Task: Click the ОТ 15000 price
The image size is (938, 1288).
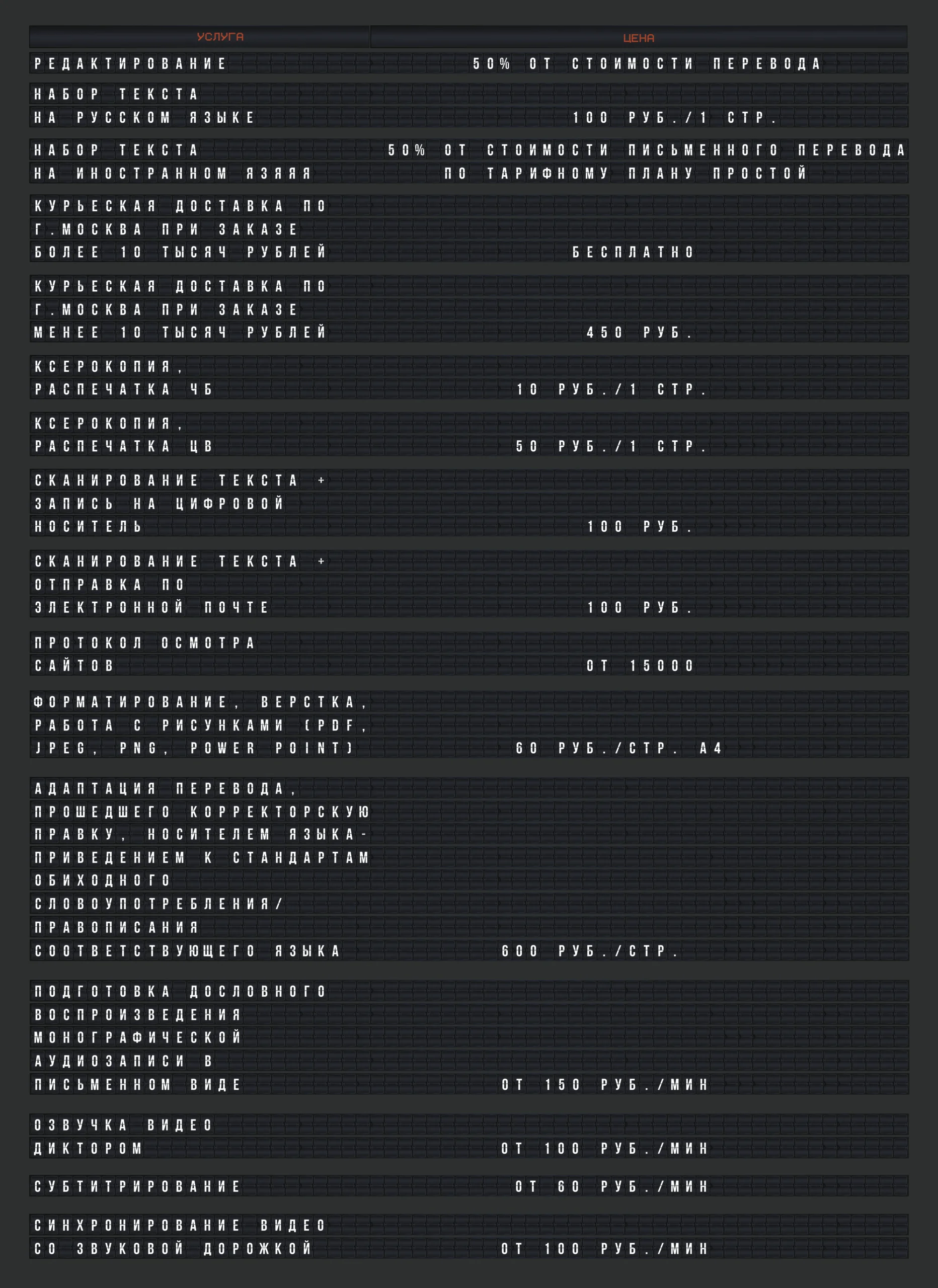Action: tap(640, 666)
